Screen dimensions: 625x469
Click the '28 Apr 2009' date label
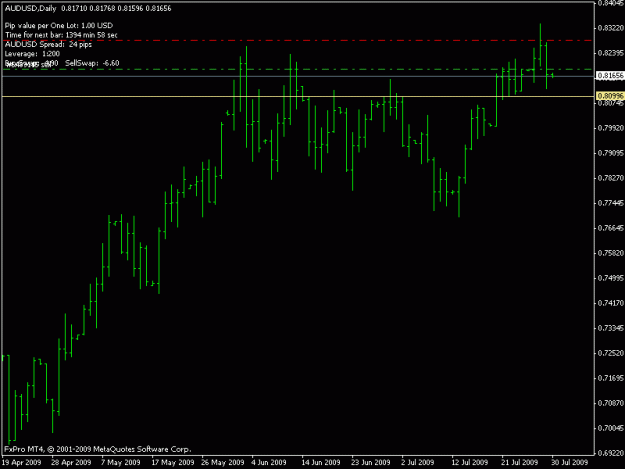71,462
